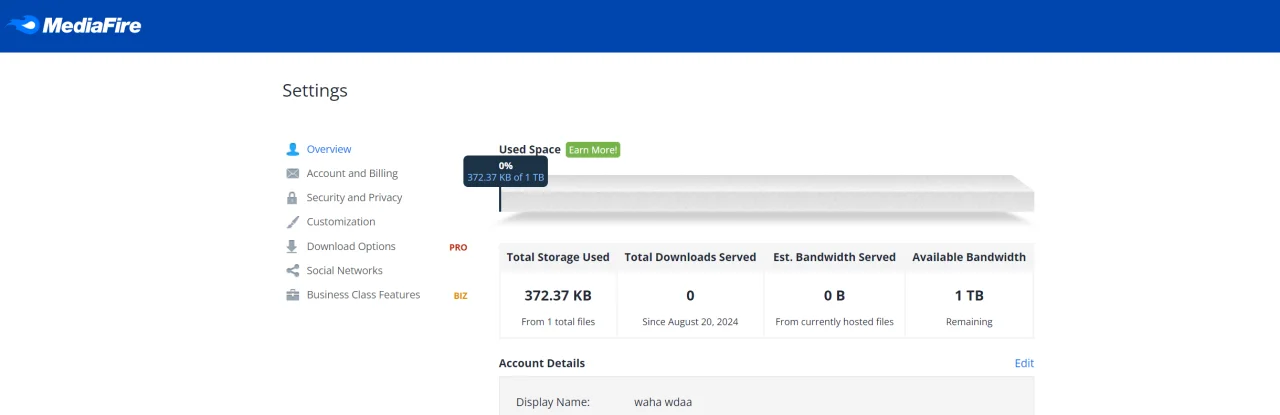Click the BIZ badge beside Business Class Features

tap(460, 295)
